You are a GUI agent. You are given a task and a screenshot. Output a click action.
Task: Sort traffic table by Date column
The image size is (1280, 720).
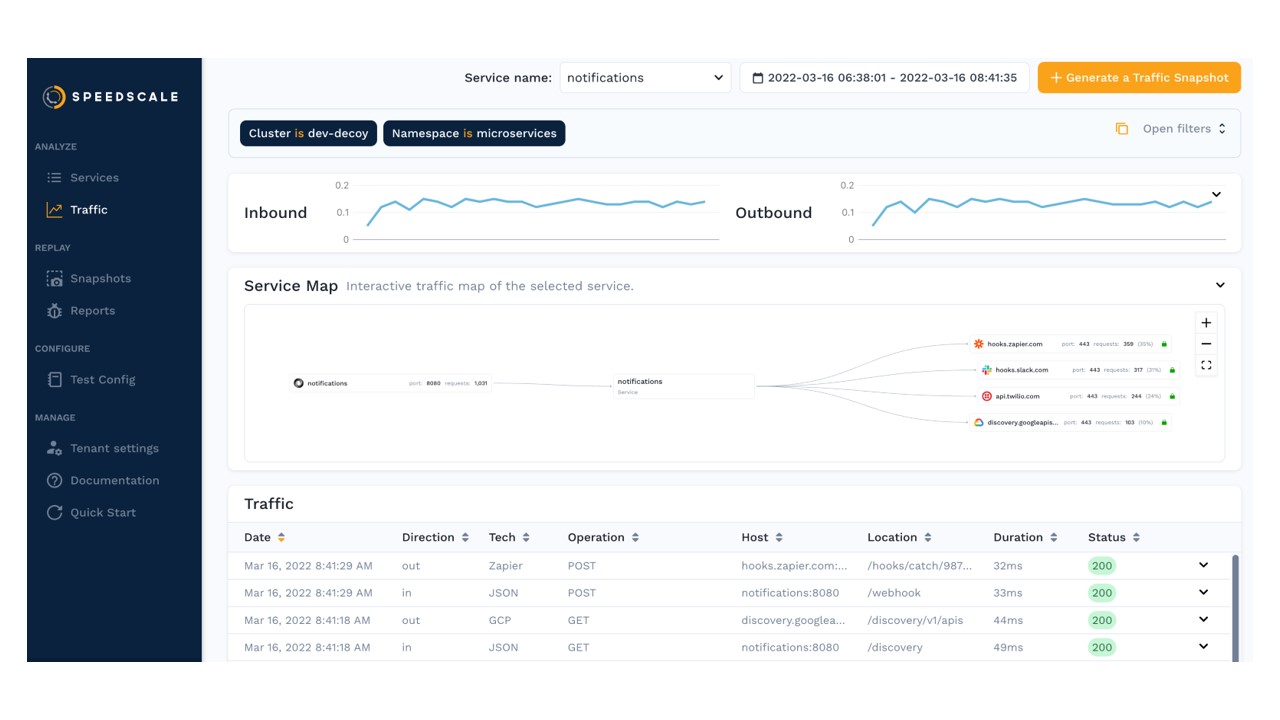(x=281, y=538)
